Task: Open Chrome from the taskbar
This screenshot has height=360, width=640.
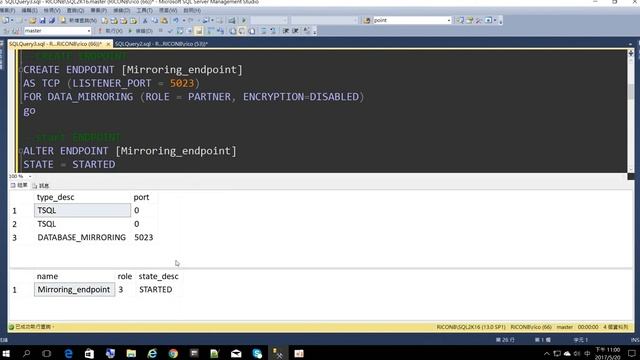Action: pos(173,353)
